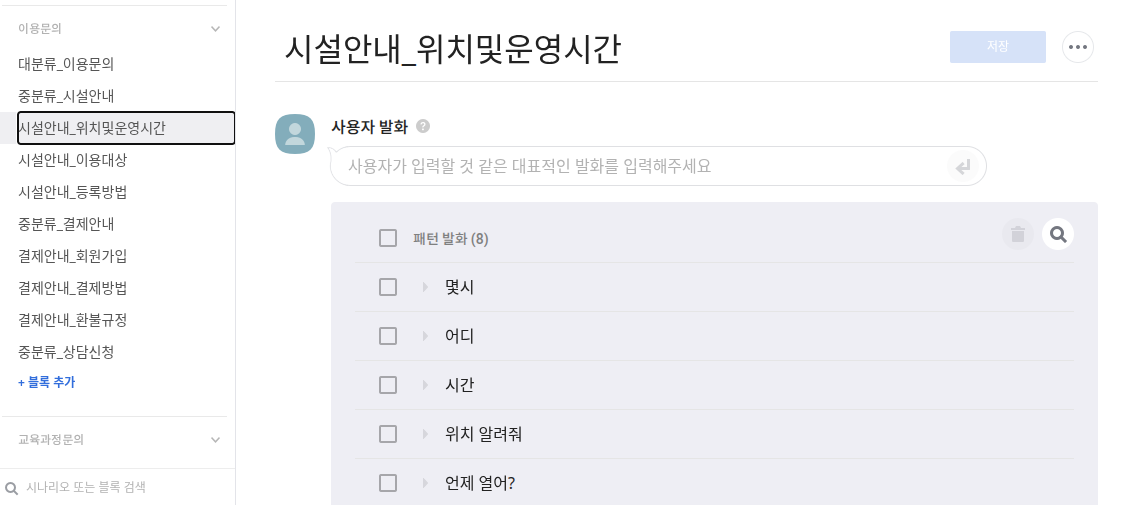The height and width of the screenshot is (505, 1132).
Task: Click the + 블록 추가 link
Action: pyautogui.click(x=46, y=382)
